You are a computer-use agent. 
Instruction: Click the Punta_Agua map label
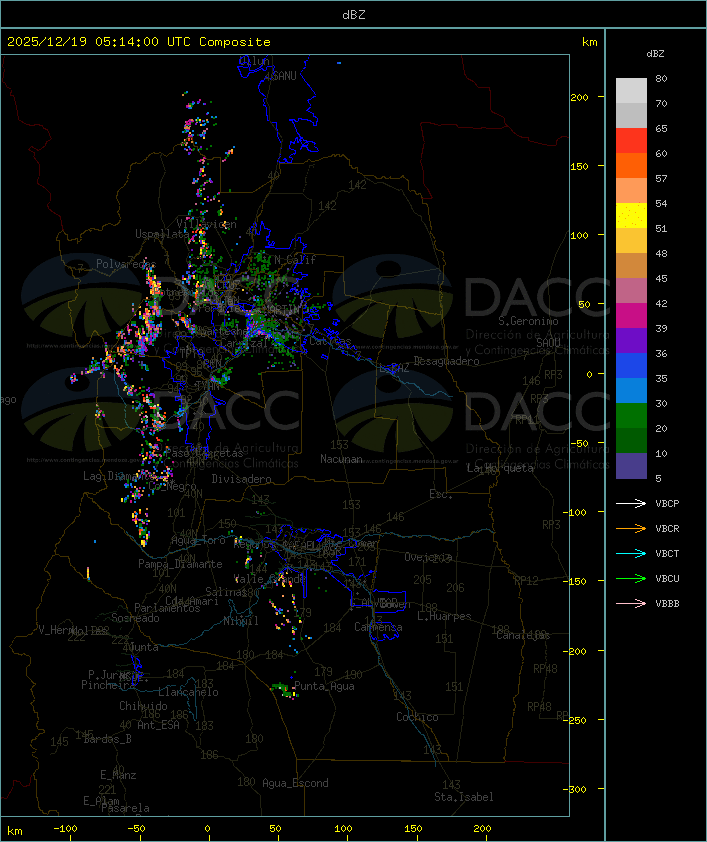click(324, 686)
